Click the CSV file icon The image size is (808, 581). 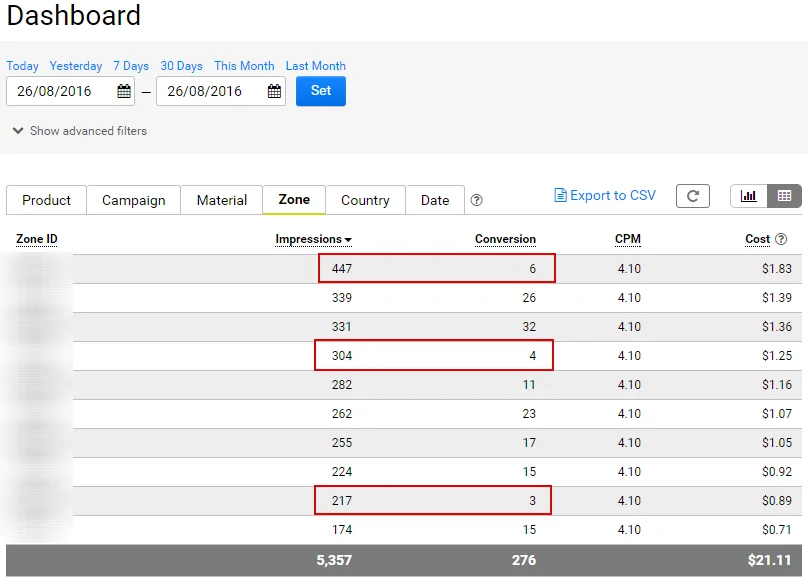pyautogui.click(x=560, y=195)
